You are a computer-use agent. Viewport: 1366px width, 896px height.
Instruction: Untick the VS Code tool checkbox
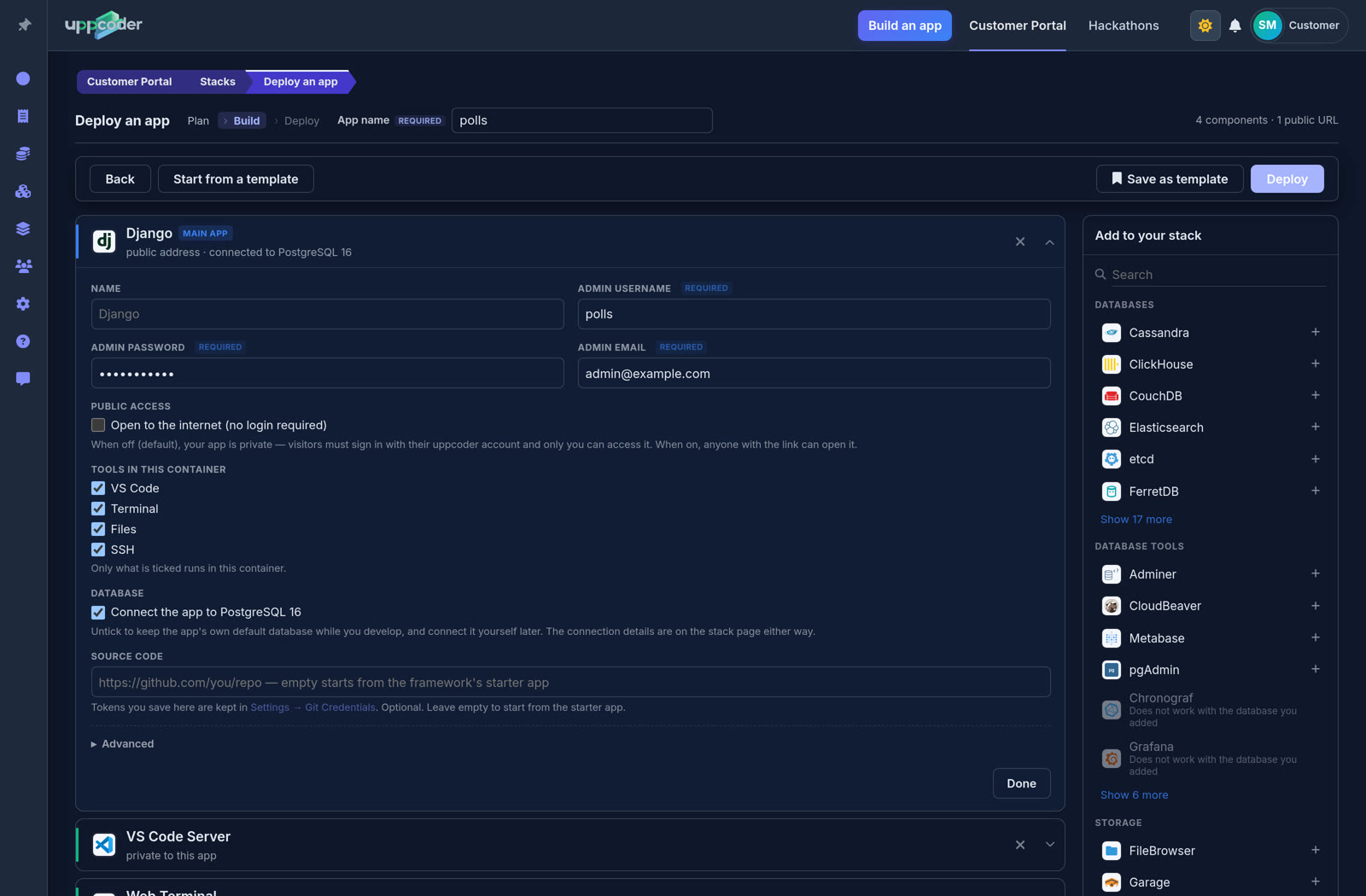click(98, 488)
